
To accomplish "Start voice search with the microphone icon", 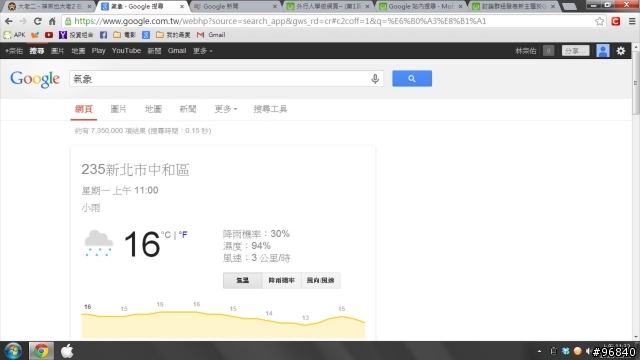I will tap(375, 79).
